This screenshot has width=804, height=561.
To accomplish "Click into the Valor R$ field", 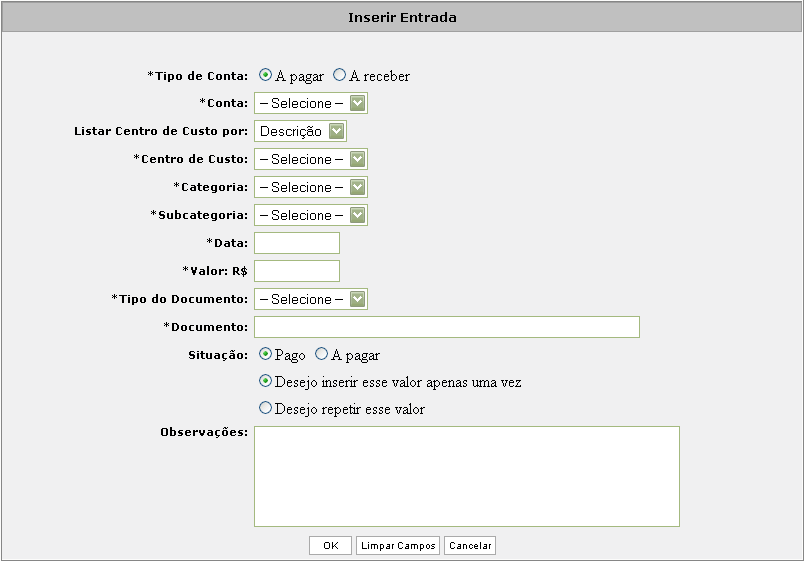I will pyautogui.click(x=297, y=271).
